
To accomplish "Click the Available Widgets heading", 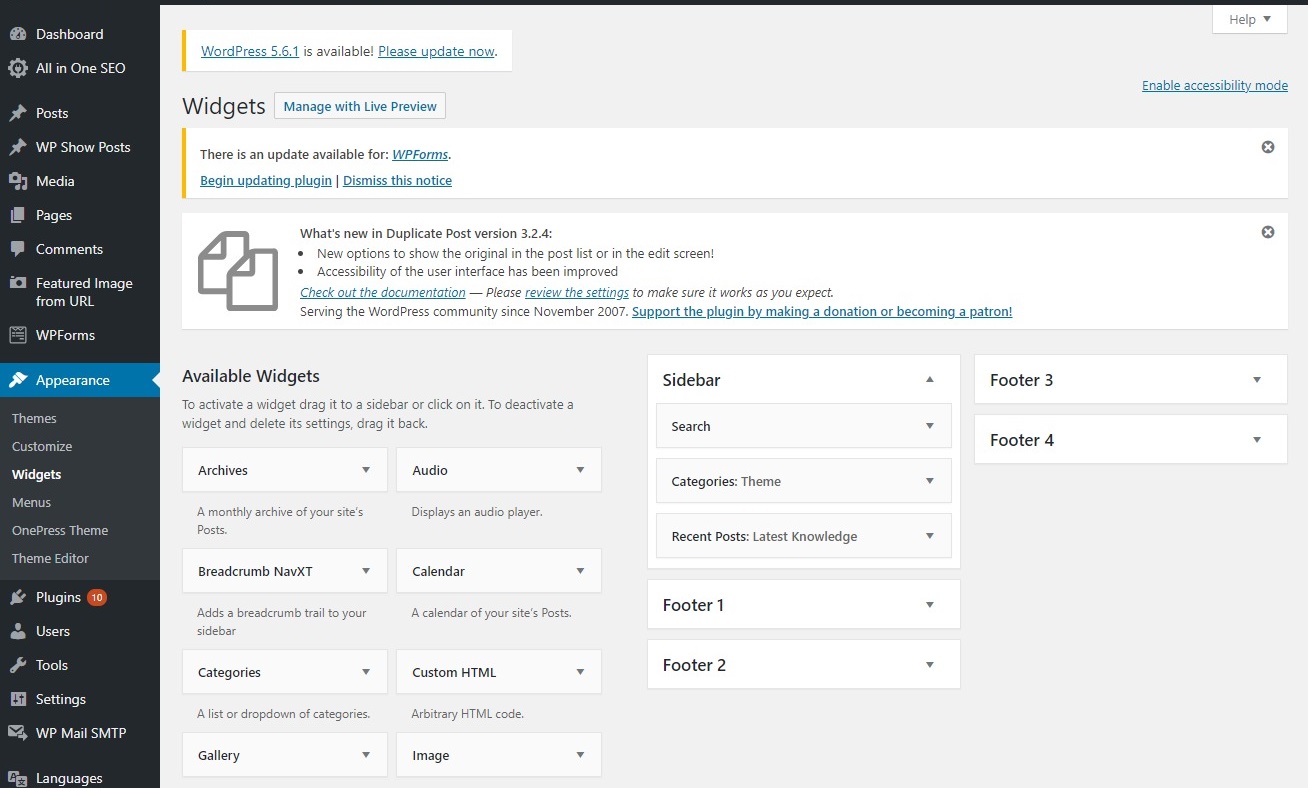I will (x=251, y=376).
